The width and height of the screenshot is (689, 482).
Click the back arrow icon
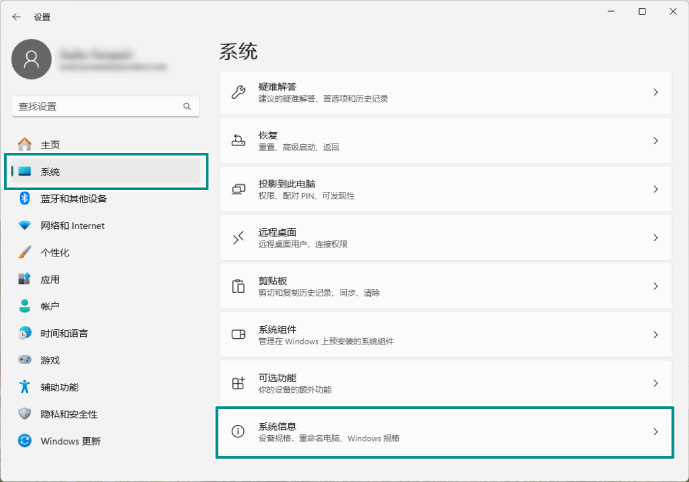point(16,17)
